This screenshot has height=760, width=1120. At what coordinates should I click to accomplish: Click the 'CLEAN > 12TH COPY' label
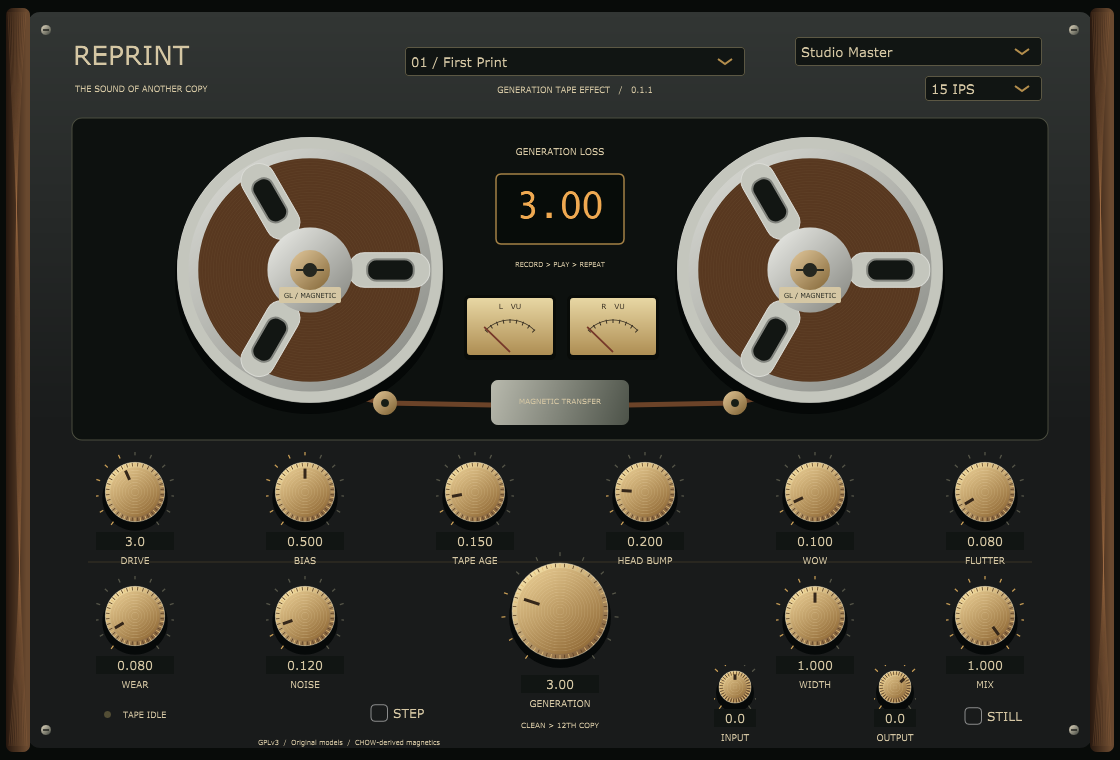(560, 725)
